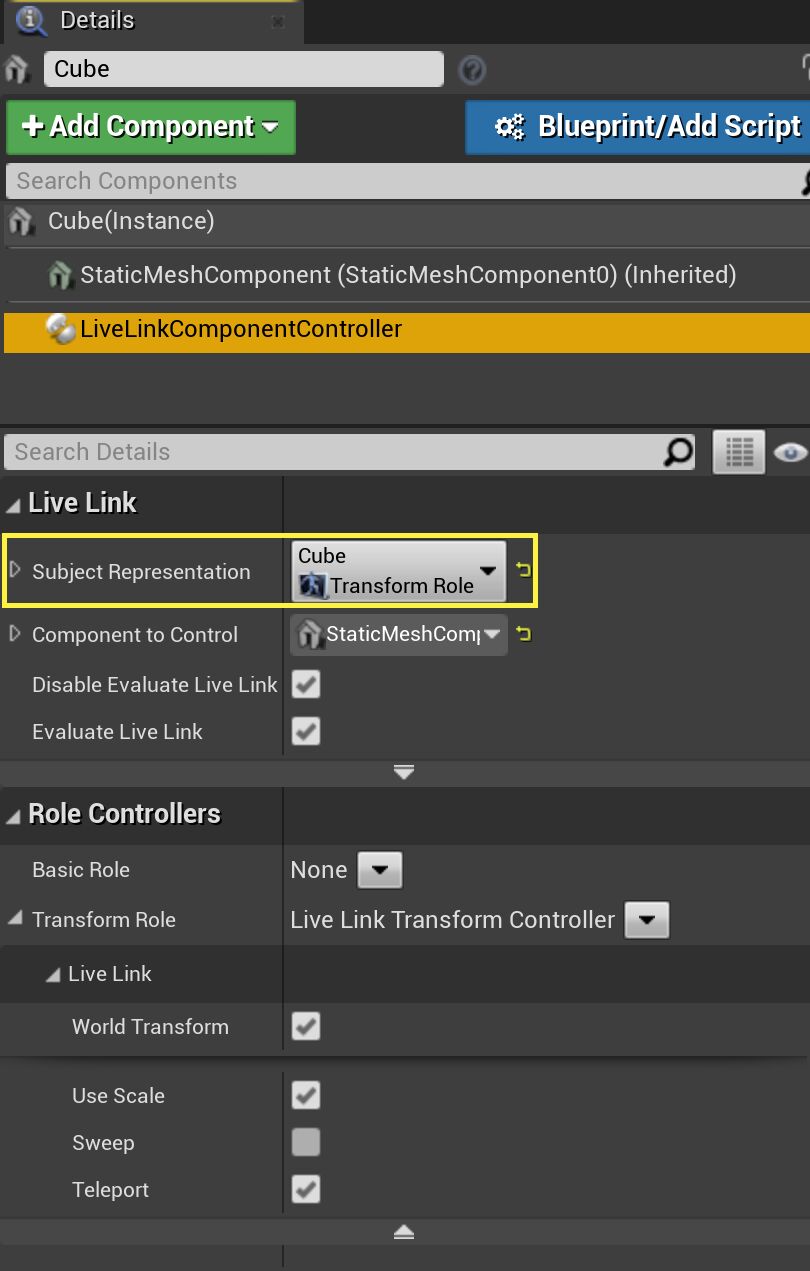Viewport: 810px width, 1271px height.
Task: Click the eye display filter icon
Action: coord(791,452)
